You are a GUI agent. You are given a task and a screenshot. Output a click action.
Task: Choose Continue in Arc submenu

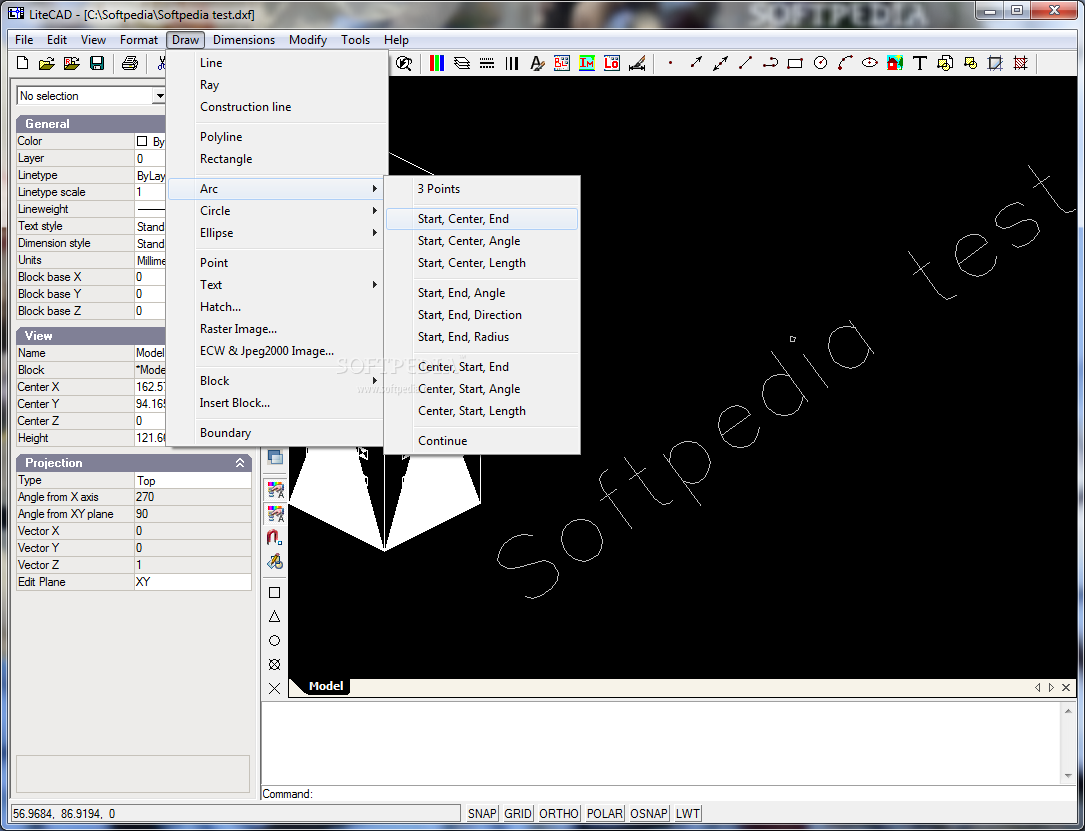[482, 441]
